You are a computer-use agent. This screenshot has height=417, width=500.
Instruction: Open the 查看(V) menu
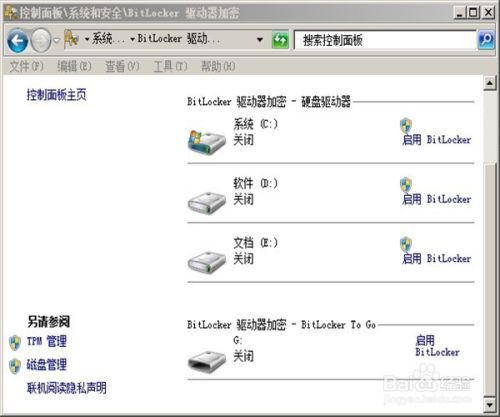[122, 66]
